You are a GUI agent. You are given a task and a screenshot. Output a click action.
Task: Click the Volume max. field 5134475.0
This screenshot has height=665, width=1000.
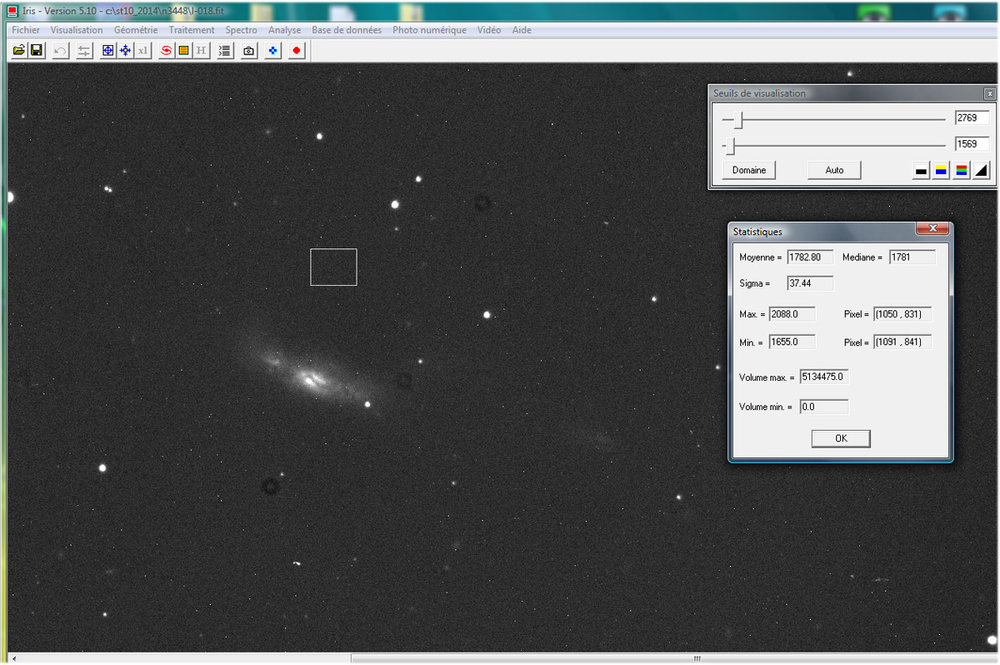824,377
